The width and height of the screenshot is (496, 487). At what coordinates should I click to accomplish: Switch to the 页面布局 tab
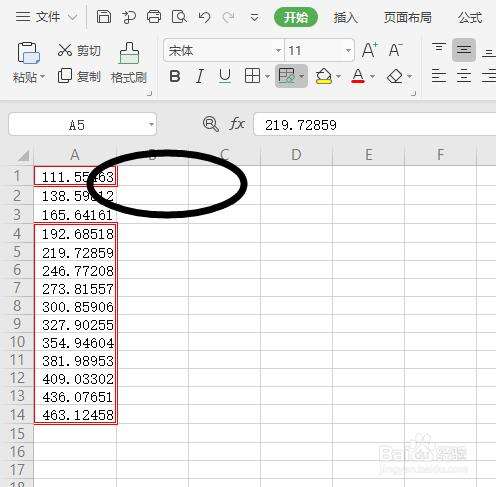coord(408,17)
